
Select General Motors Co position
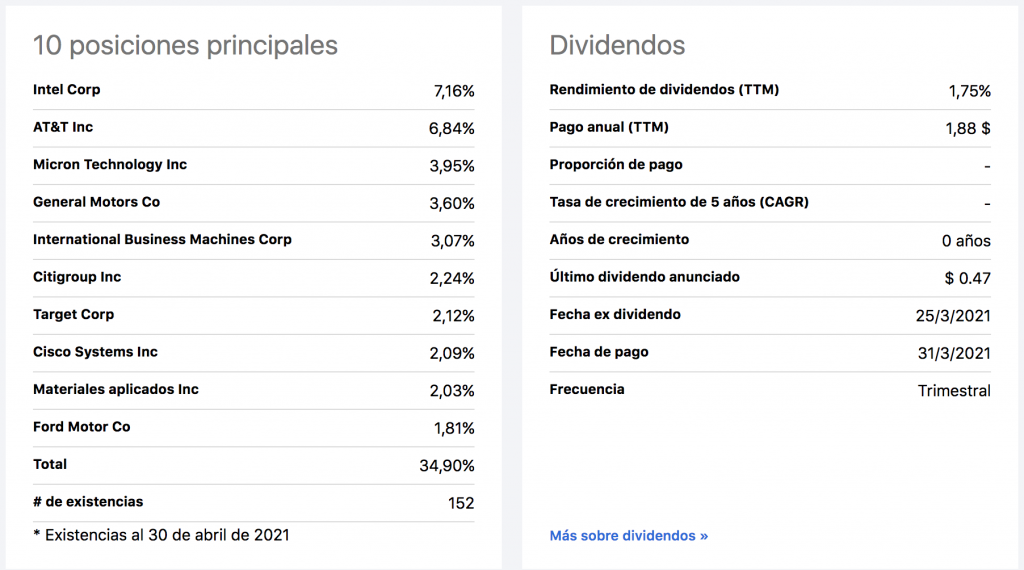[x=96, y=202]
